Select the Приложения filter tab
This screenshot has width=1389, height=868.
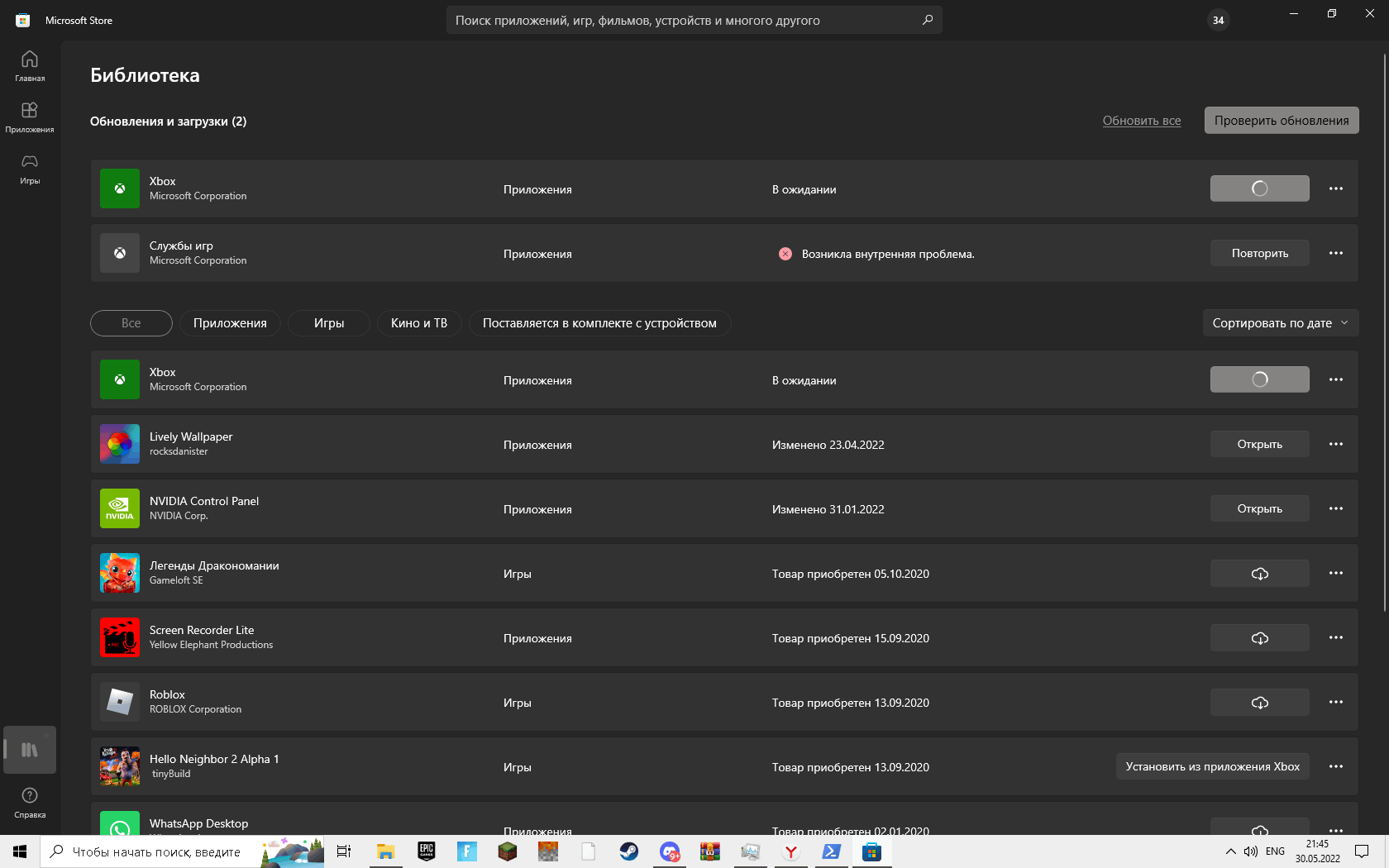click(230, 323)
